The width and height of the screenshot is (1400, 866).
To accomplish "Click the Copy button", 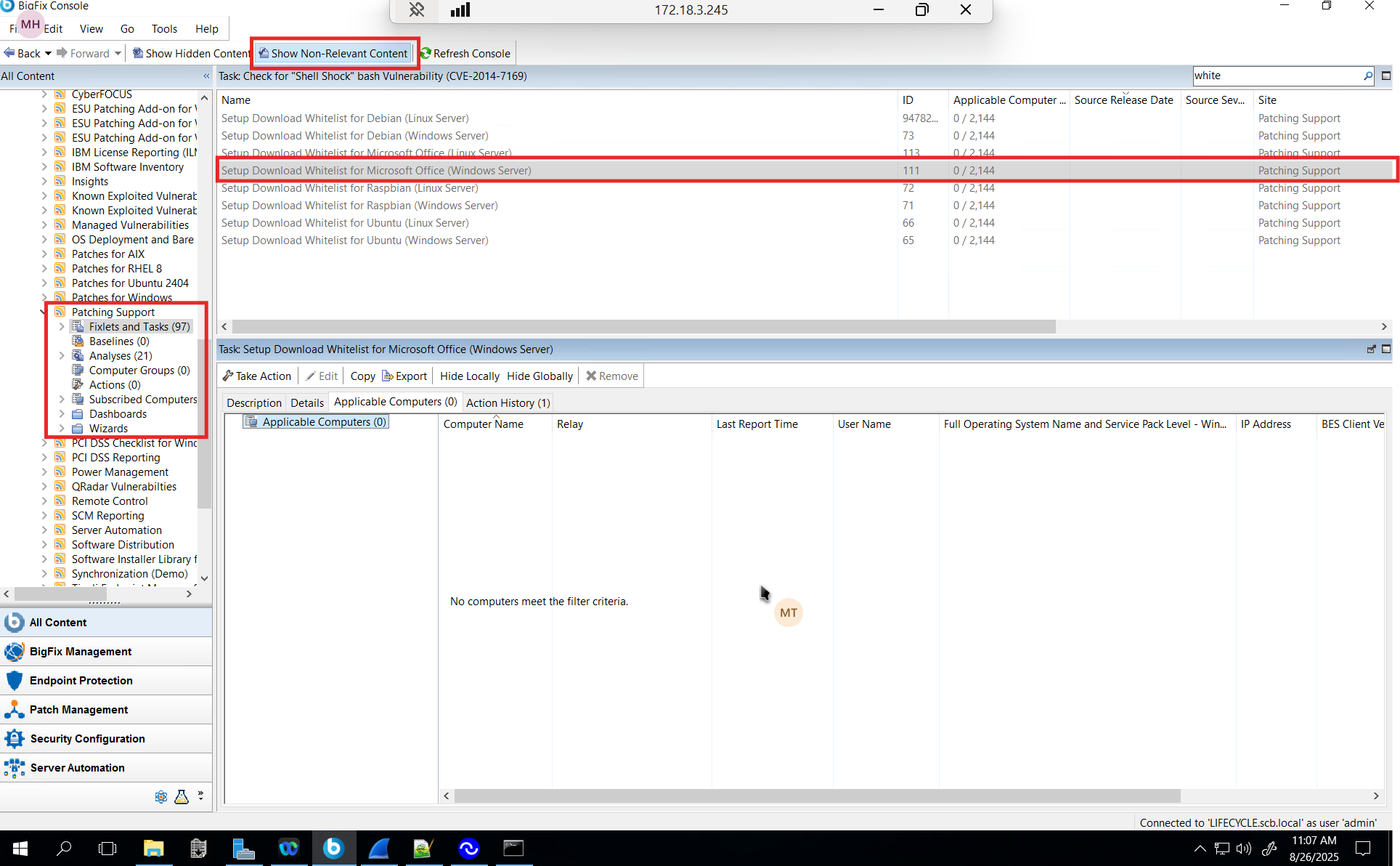I will point(362,376).
